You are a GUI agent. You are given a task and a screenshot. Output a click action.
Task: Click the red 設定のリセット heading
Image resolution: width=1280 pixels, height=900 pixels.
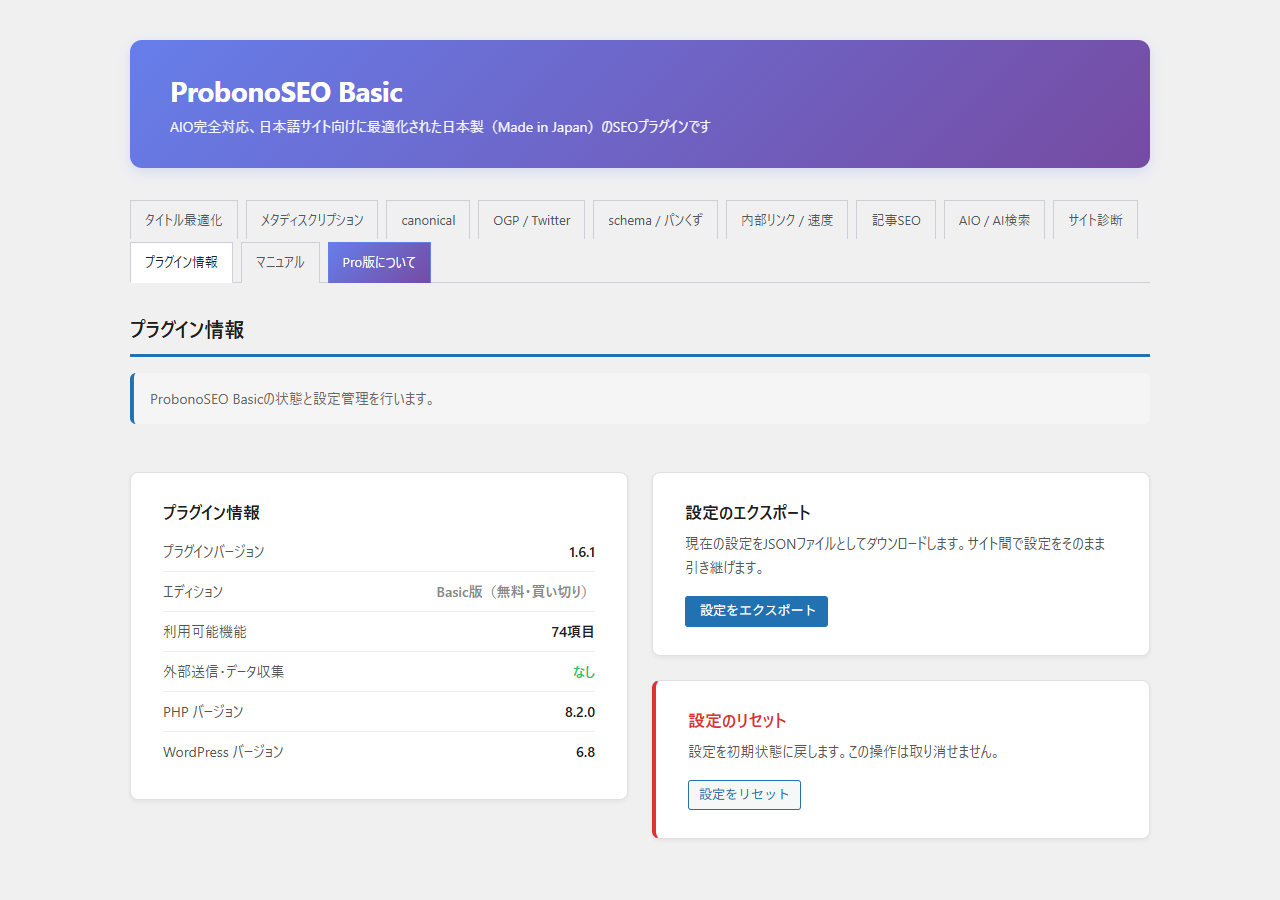coord(738,721)
